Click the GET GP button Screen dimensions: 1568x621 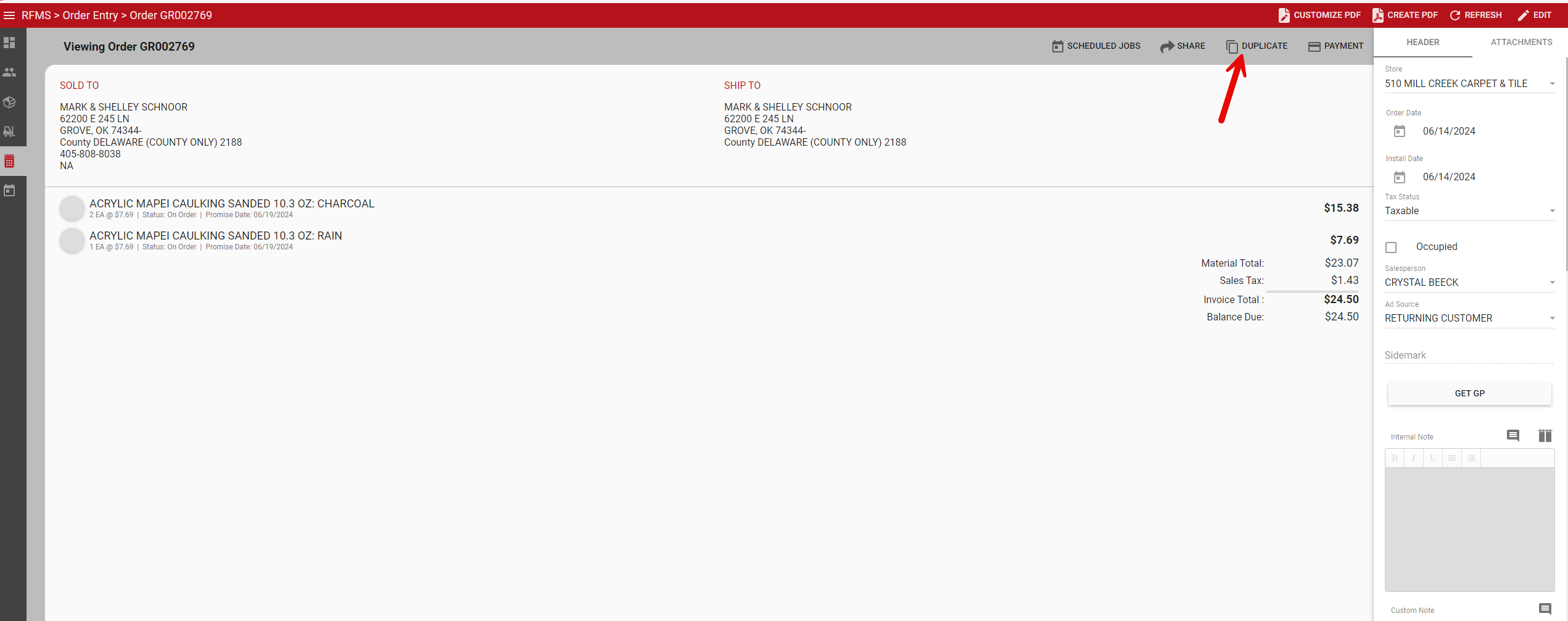tap(1469, 394)
